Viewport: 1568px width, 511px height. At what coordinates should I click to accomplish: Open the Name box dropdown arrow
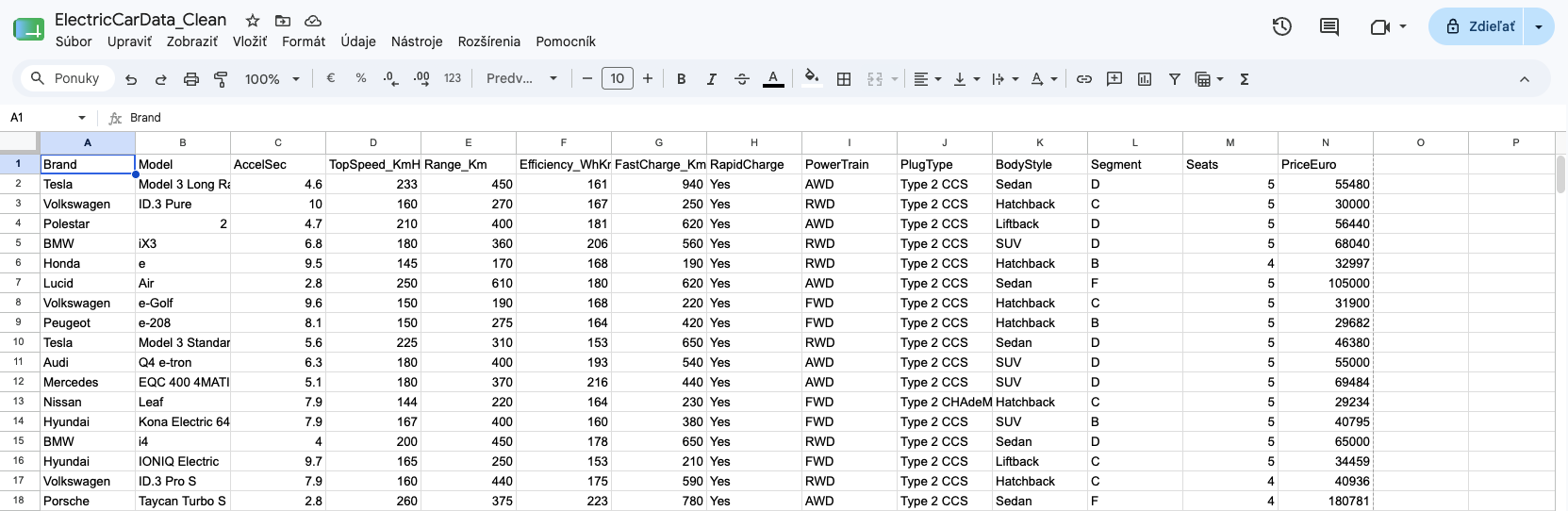[82, 118]
